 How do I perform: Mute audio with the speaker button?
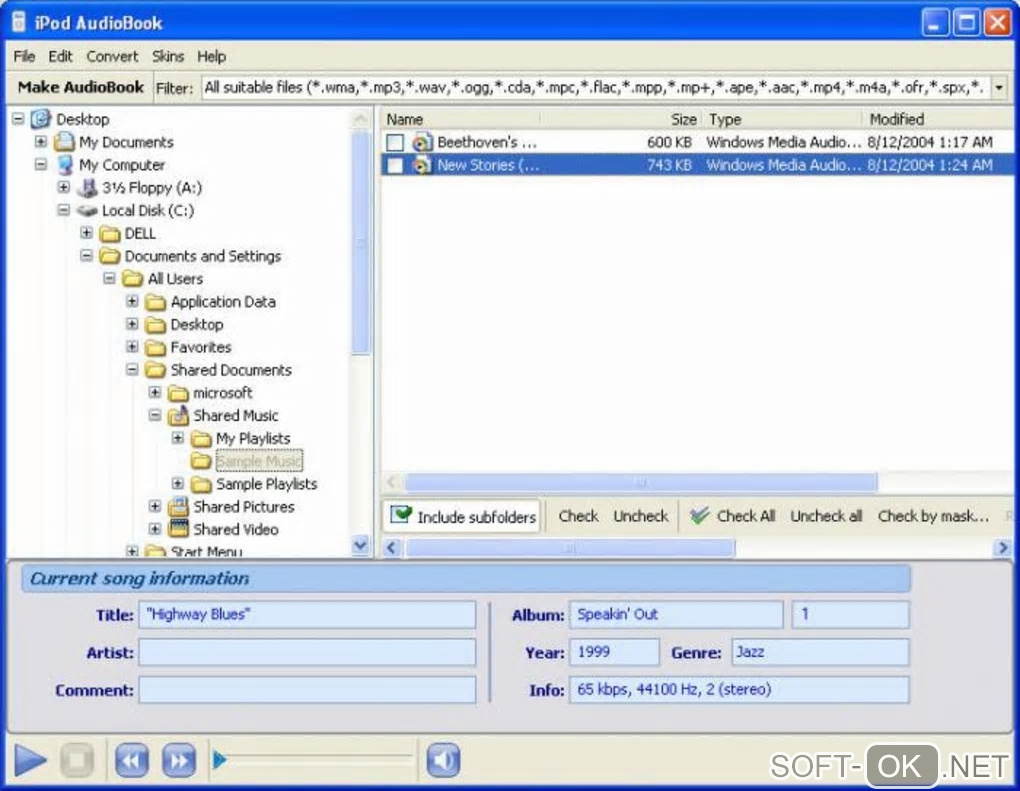point(444,760)
